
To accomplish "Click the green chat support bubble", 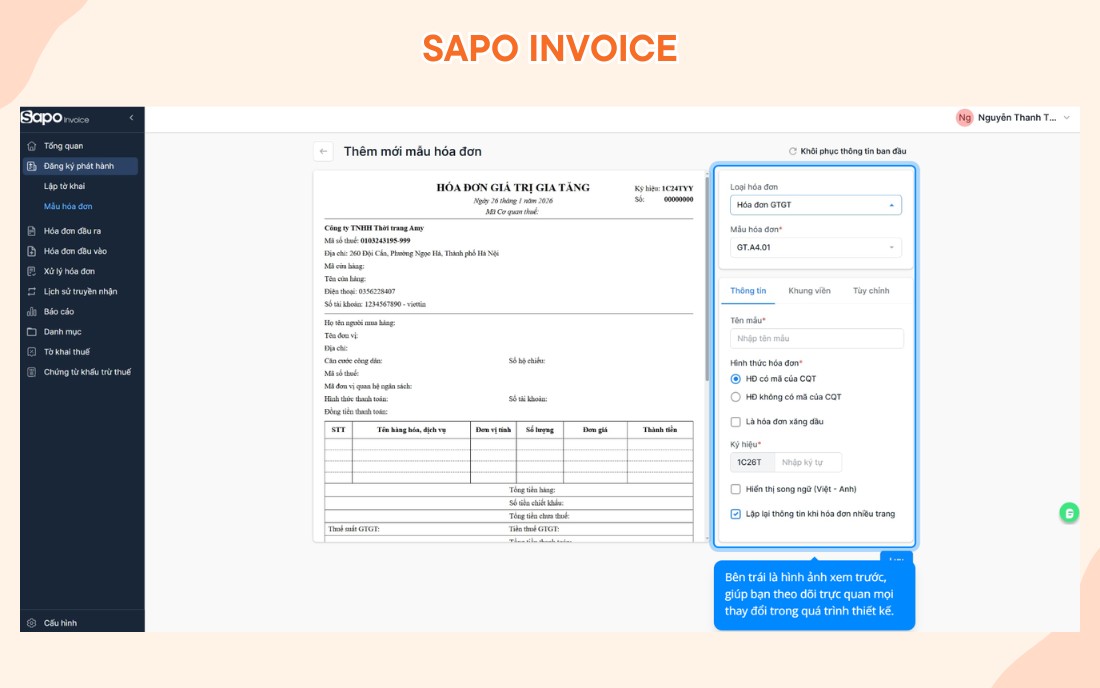I will point(1069,513).
